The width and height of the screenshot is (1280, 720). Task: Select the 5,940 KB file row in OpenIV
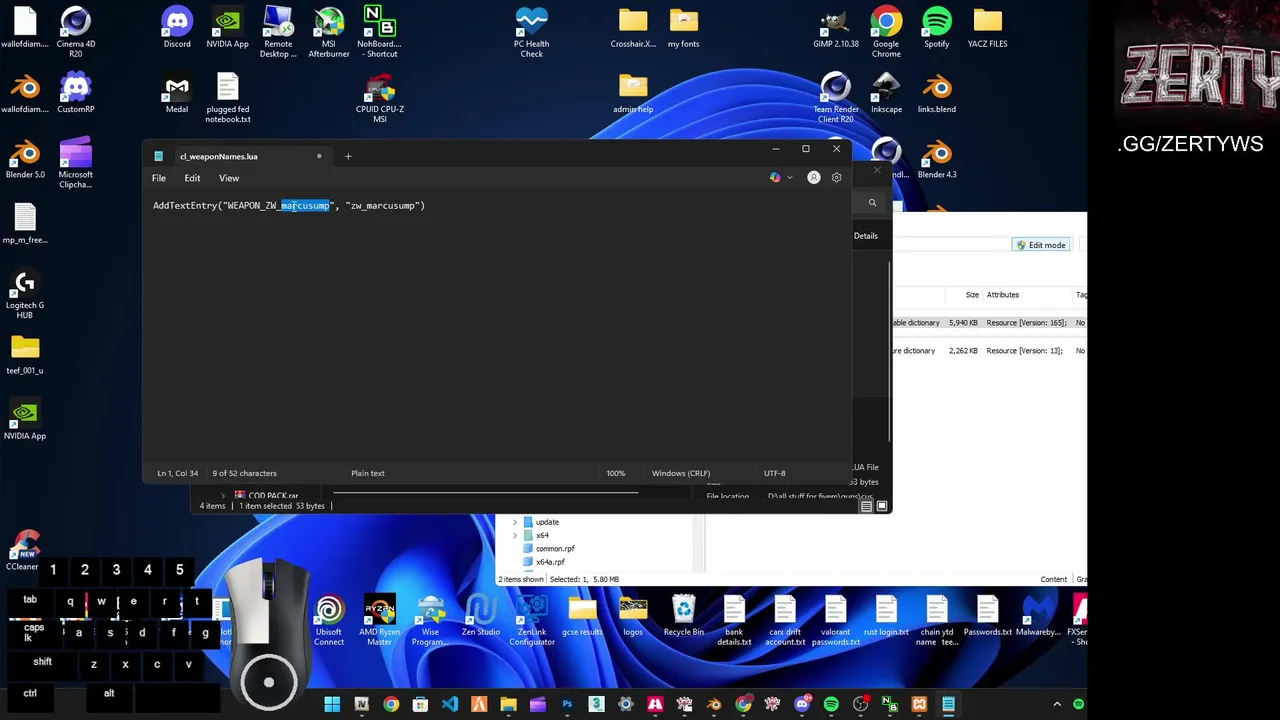click(x=988, y=323)
